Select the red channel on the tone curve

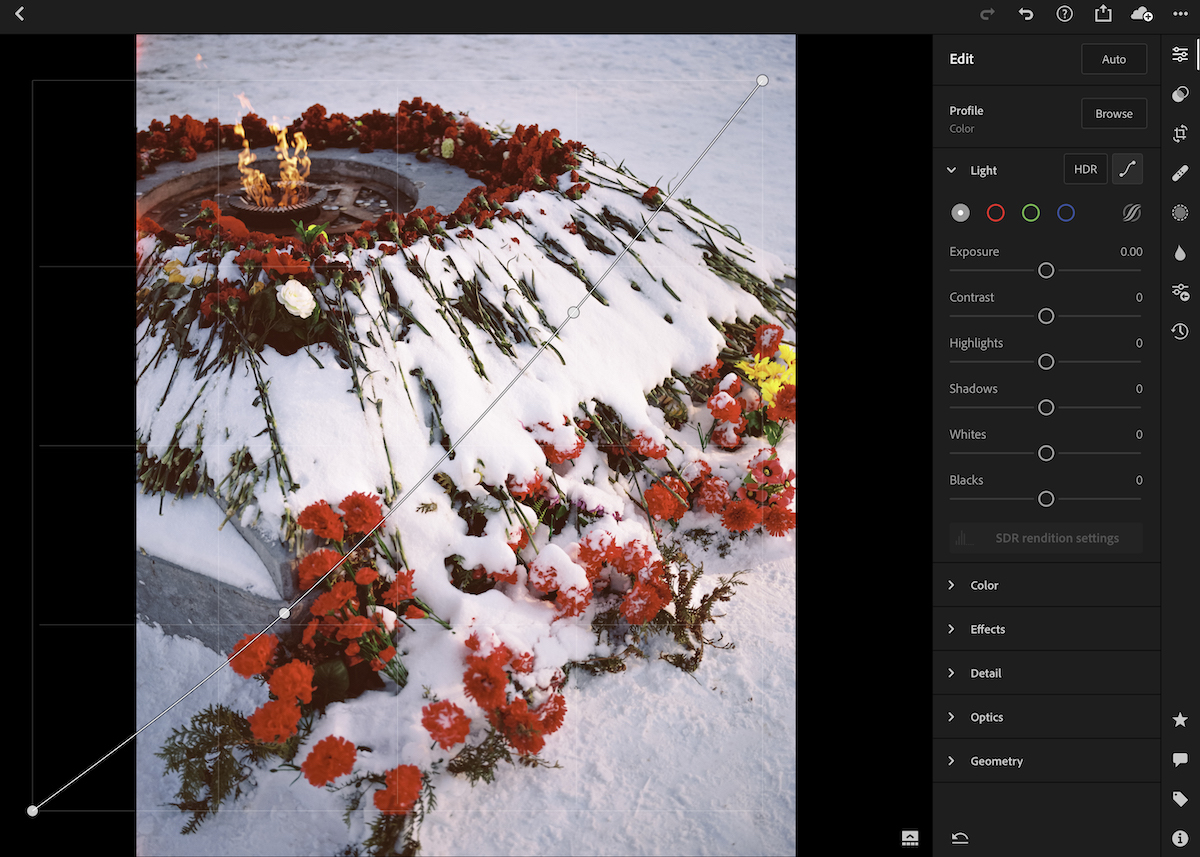(x=995, y=212)
